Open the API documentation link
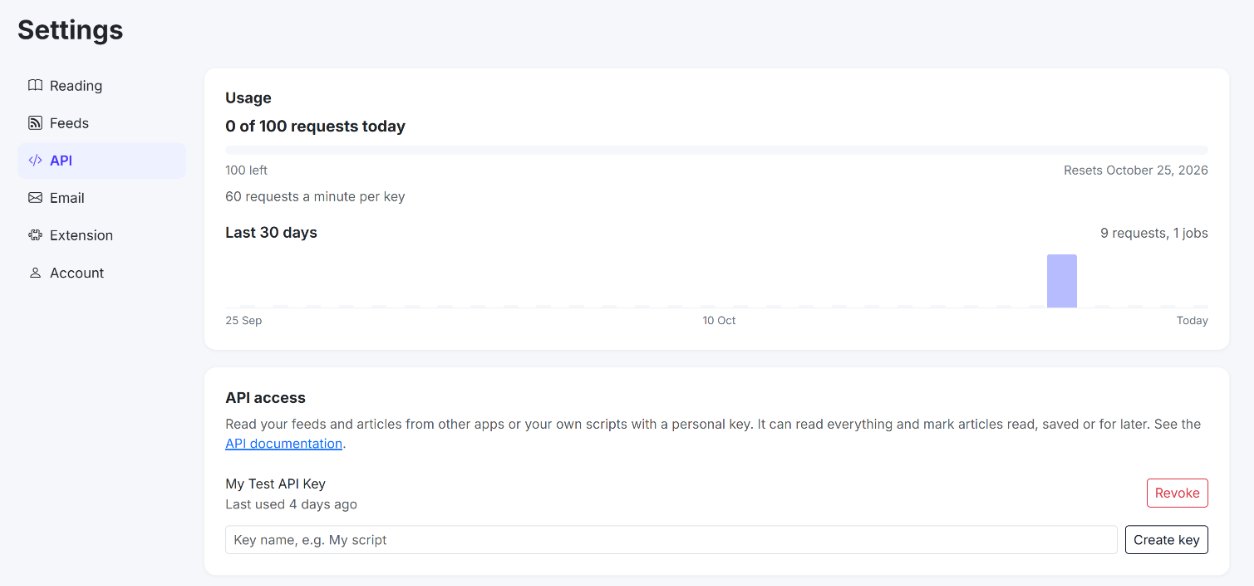The width and height of the screenshot is (1254, 586). 284,443
